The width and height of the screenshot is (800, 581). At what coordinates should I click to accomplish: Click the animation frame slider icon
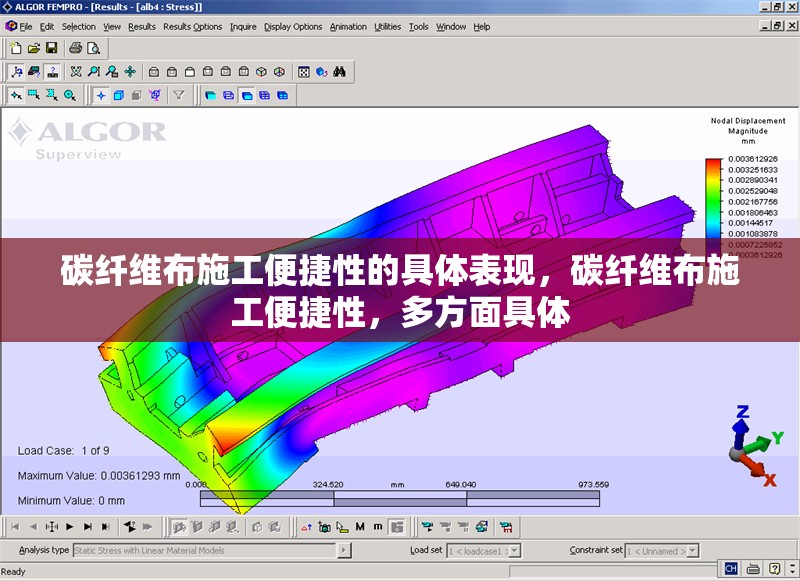[52, 526]
